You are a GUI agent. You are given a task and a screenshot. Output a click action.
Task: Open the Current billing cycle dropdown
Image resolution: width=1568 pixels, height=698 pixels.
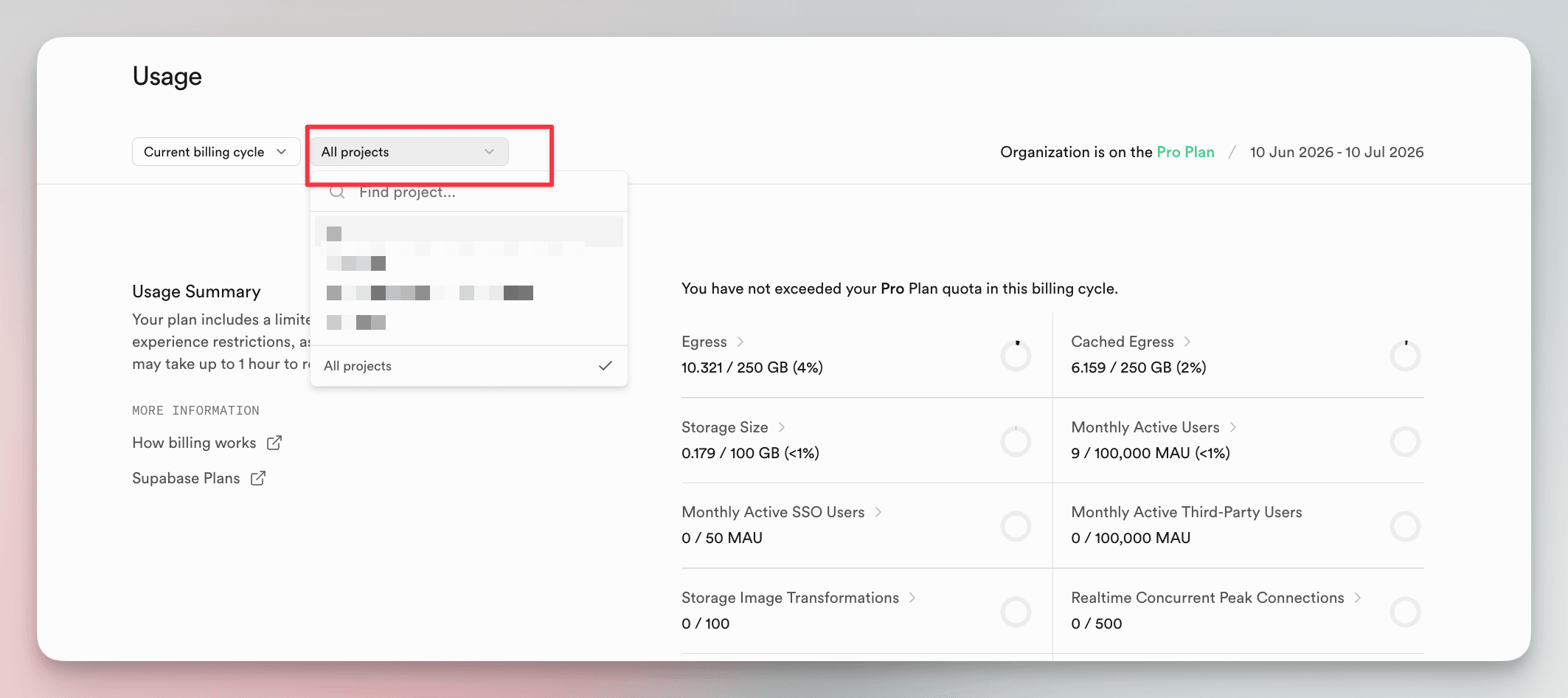coord(215,152)
